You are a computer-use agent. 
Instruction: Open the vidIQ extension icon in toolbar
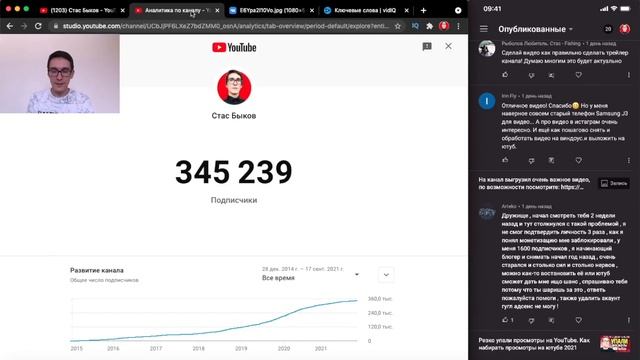[x=415, y=26]
